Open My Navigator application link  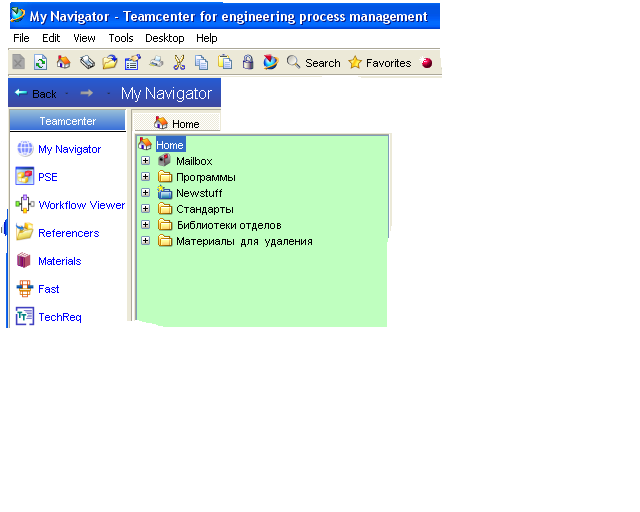(69, 149)
